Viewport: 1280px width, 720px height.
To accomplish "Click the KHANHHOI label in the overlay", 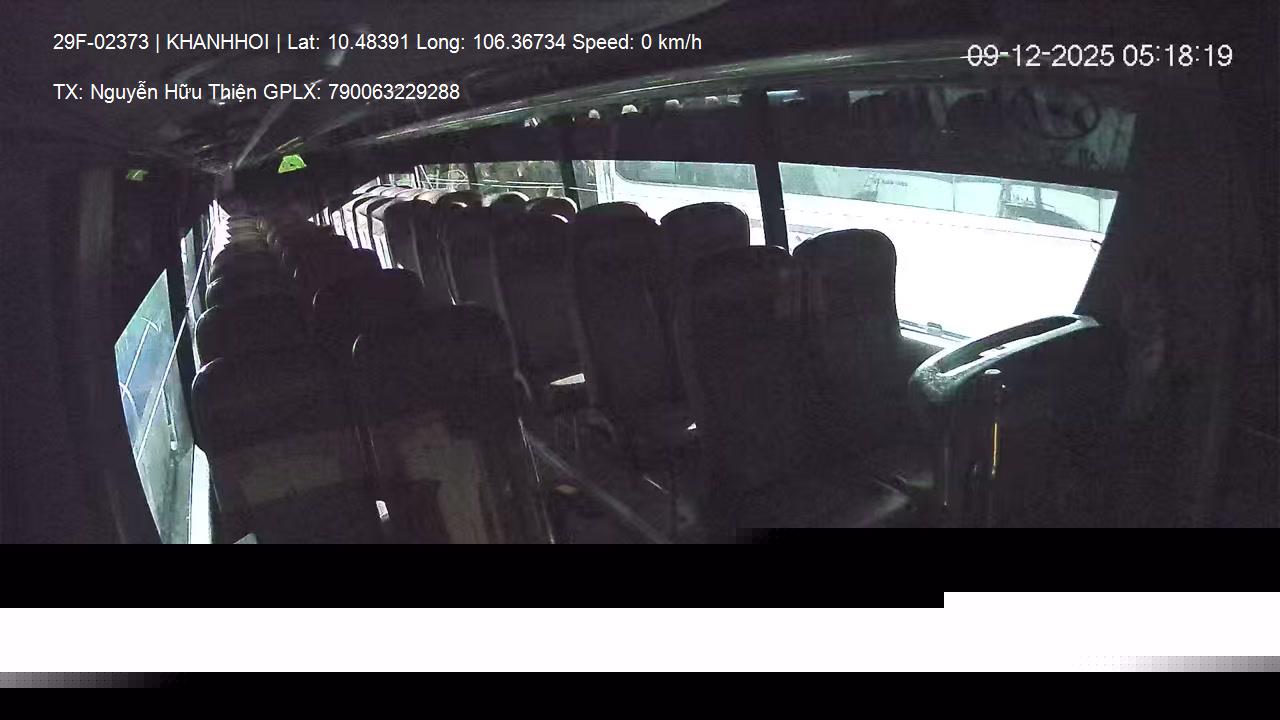I will click(x=217, y=42).
